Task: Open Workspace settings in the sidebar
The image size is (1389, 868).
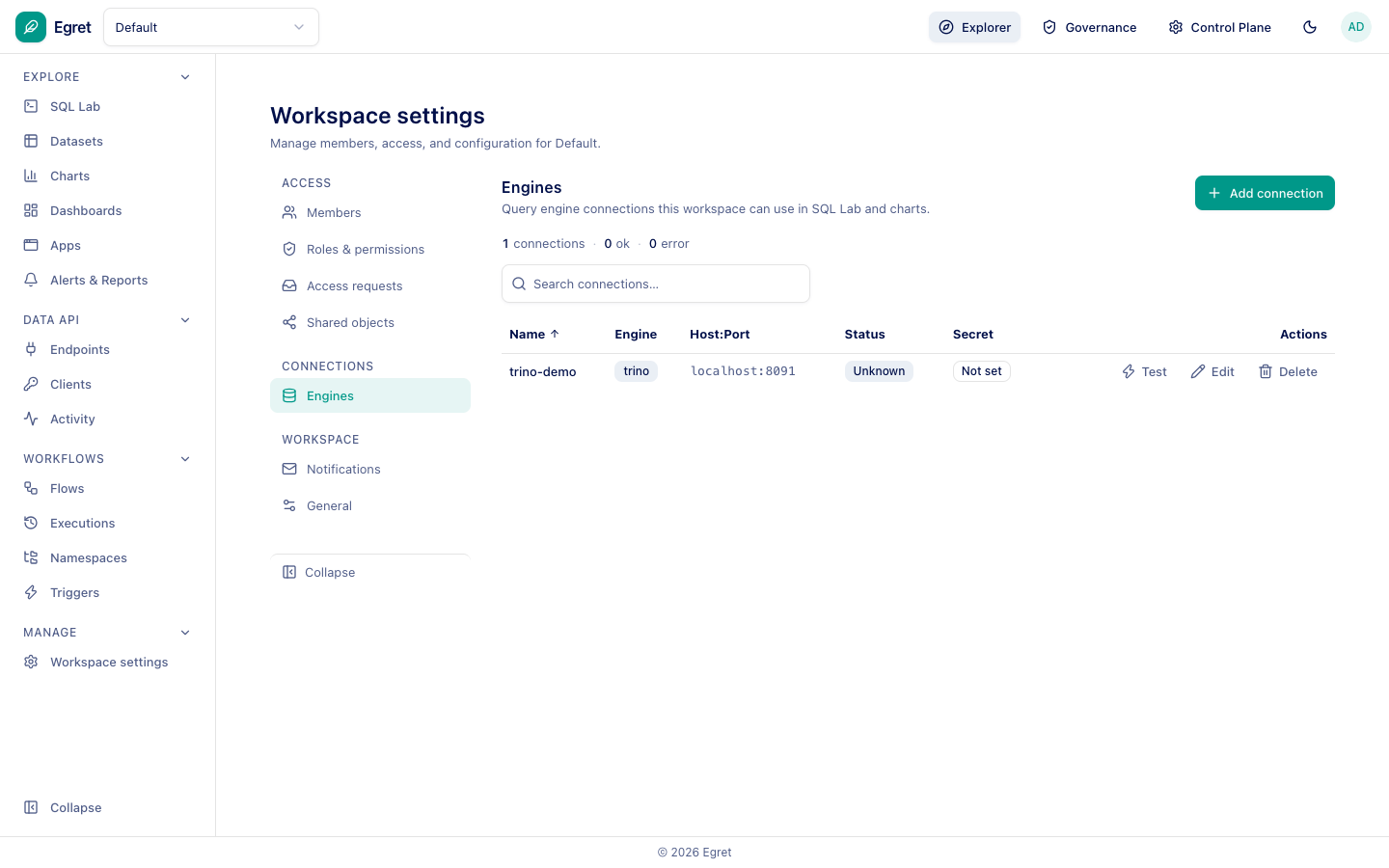Action: pyautogui.click(x=107, y=662)
